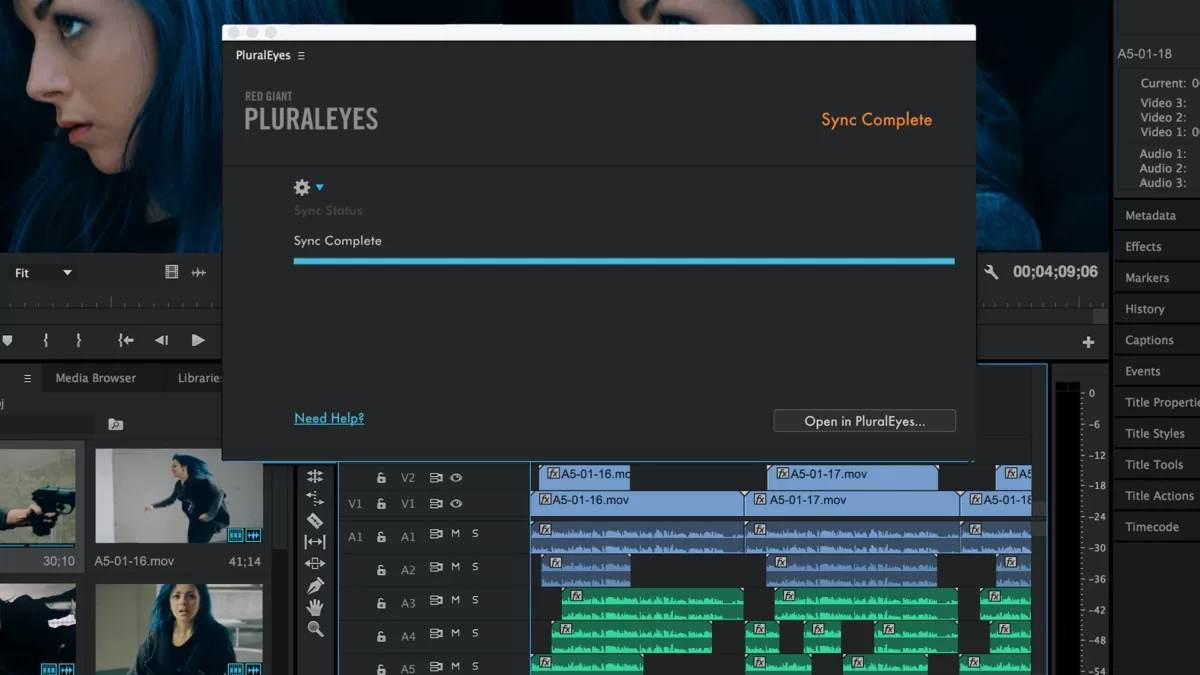This screenshot has width=1200, height=675.
Task: Toggle lock on track V1
Action: pos(381,504)
